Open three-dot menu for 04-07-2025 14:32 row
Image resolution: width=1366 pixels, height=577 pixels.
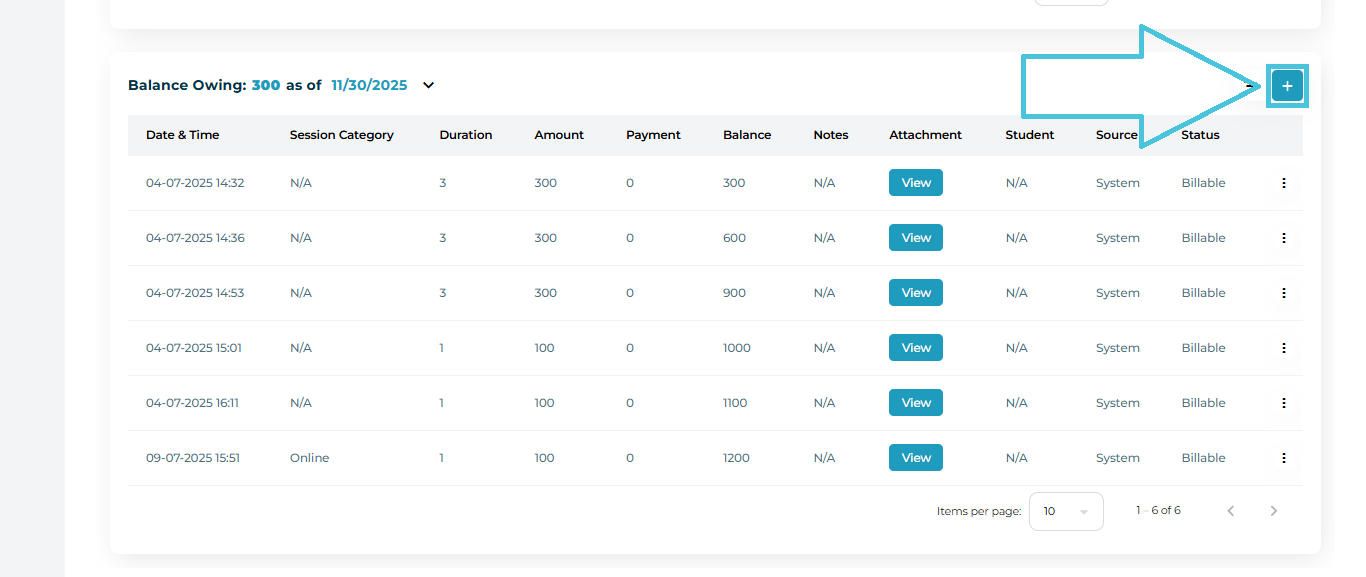1284,183
